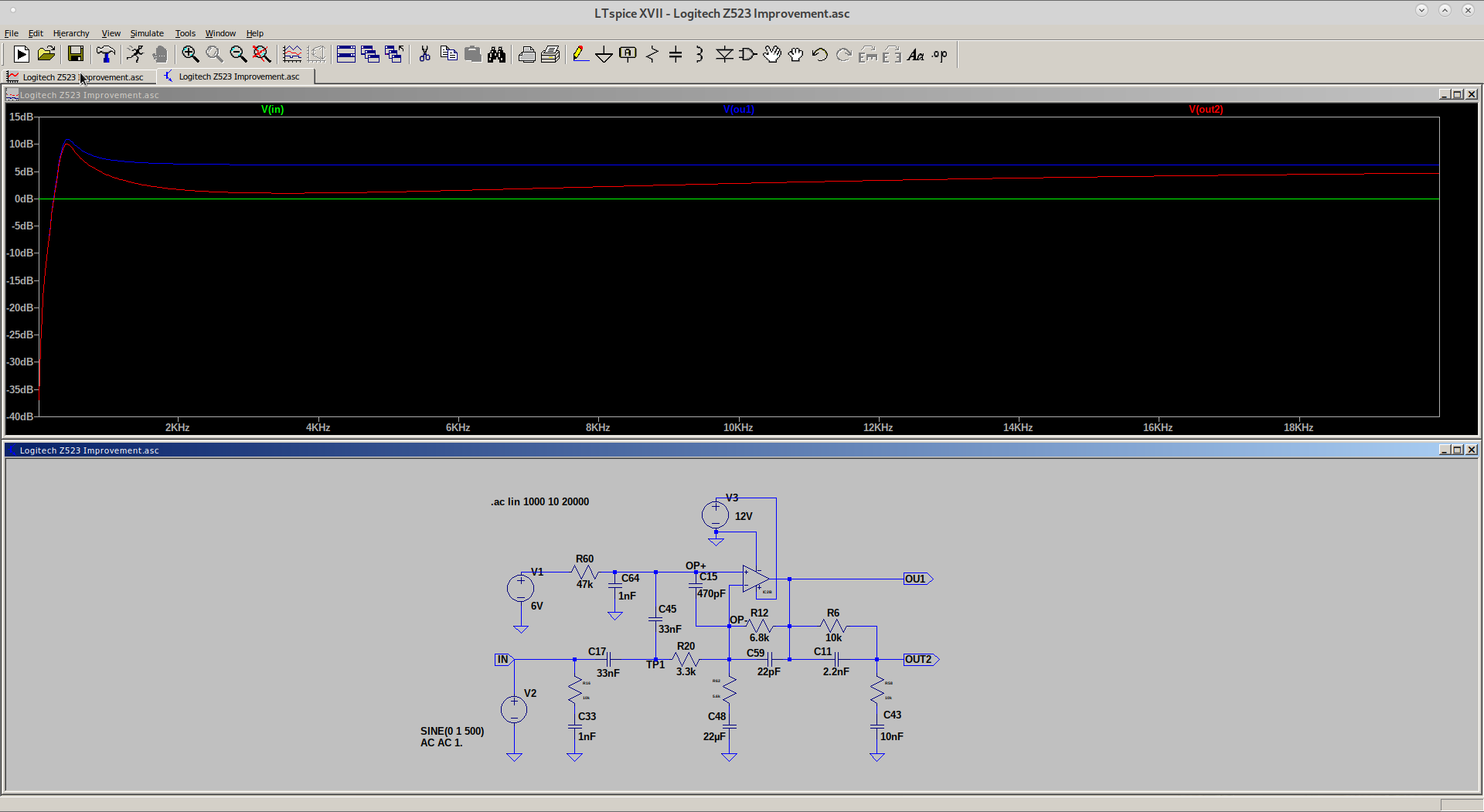Select the Copy tool icon
The width and height of the screenshot is (1484, 812).
pos(448,54)
